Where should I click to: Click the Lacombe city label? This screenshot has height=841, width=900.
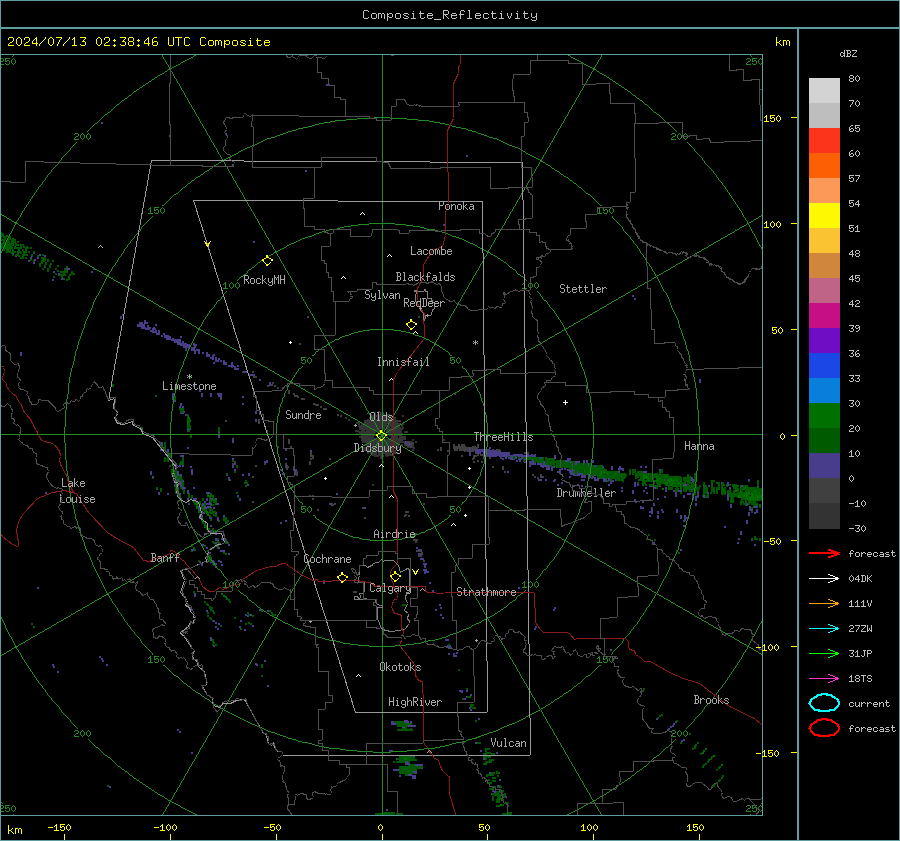[431, 251]
